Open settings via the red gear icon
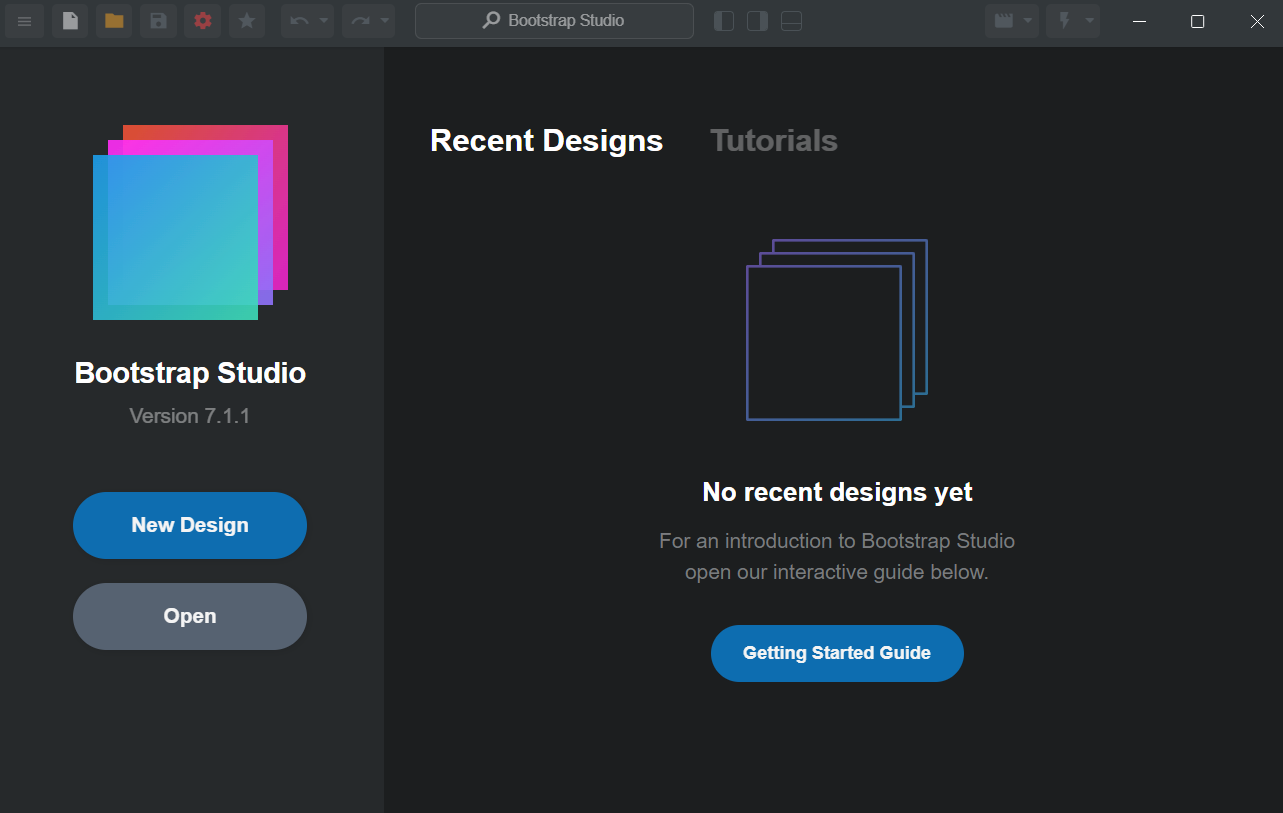Screen dimensions: 1283x813 pos(202,21)
